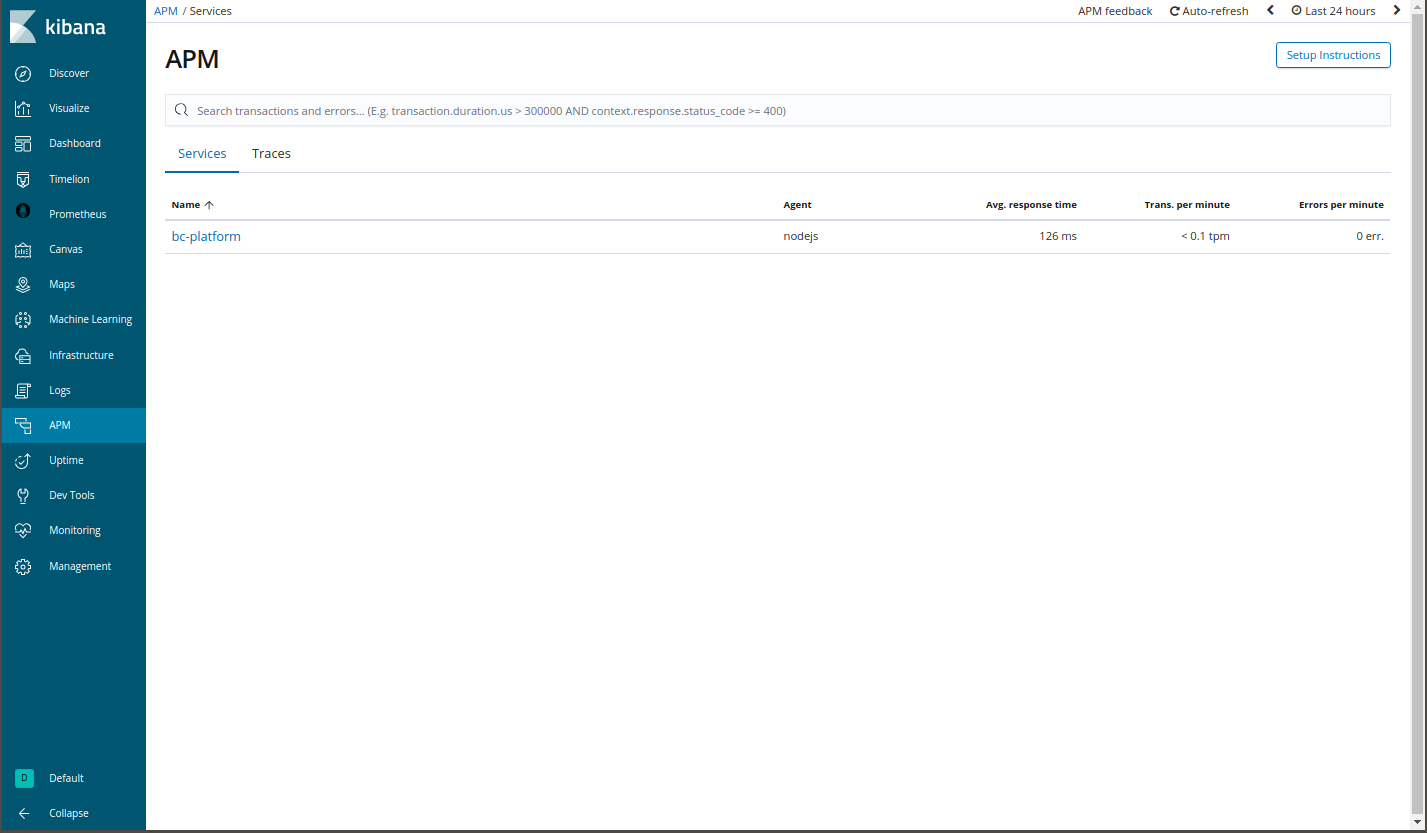Click the Default space avatar
This screenshot has width=1427, height=833.
point(24,778)
